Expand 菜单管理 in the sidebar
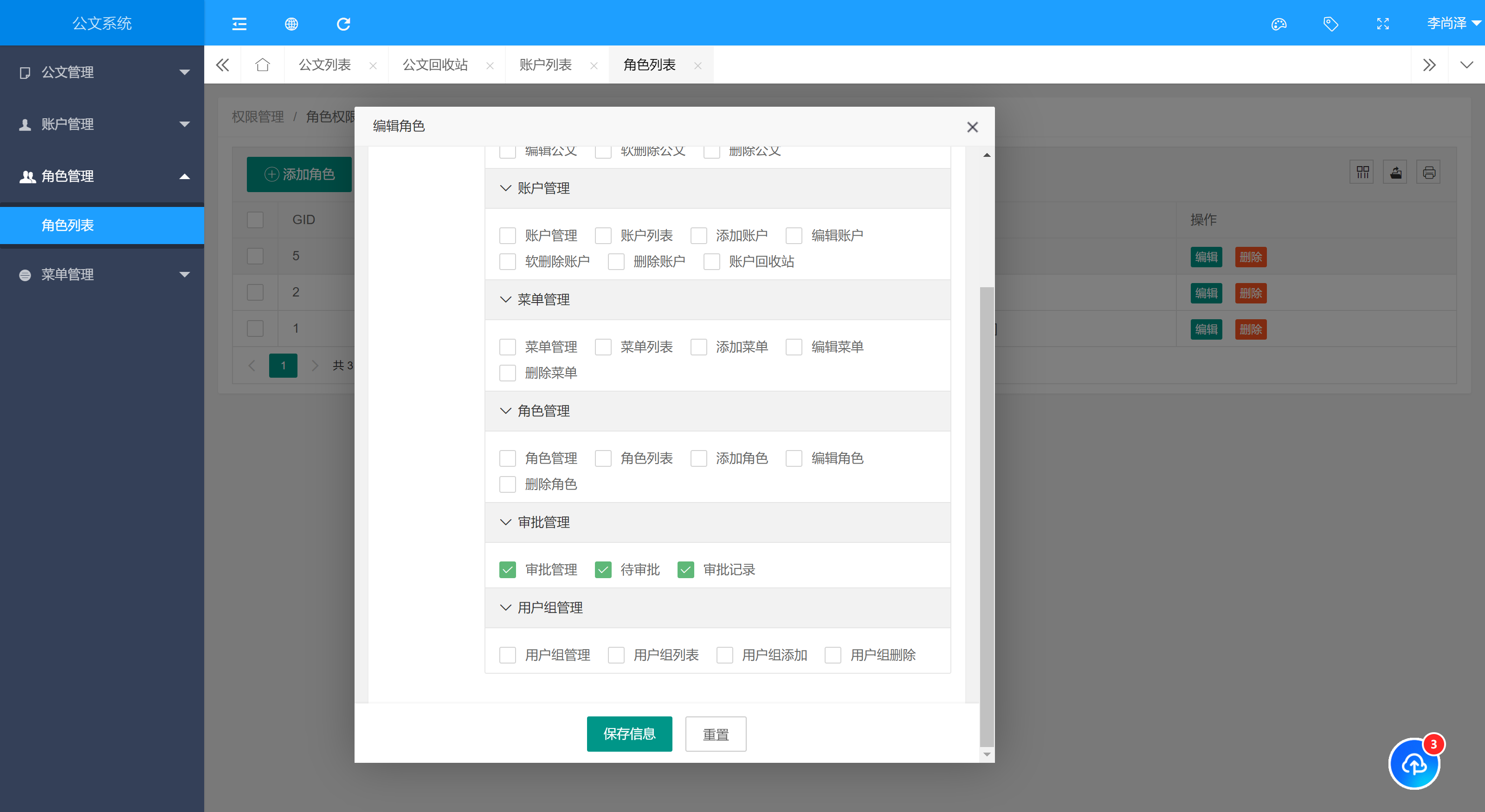 (x=102, y=274)
